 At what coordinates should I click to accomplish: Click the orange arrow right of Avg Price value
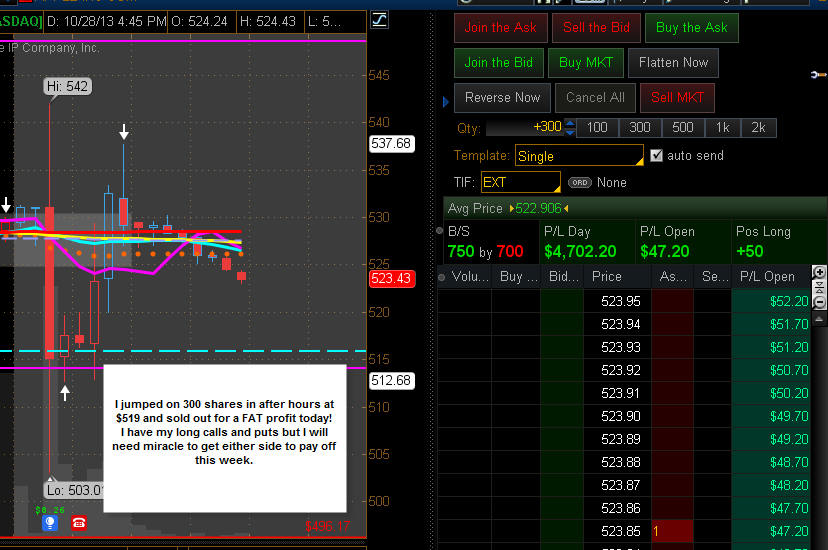(x=566, y=208)
